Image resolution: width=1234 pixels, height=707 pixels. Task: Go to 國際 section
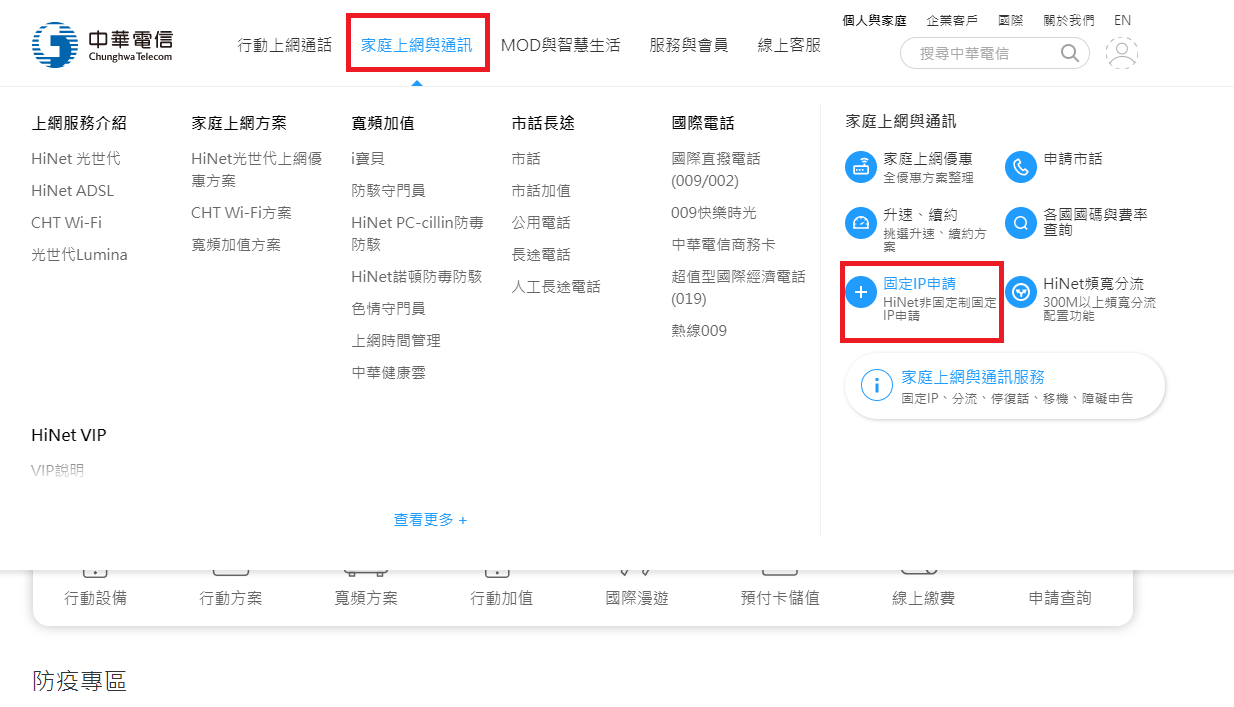click(1010, 20)
